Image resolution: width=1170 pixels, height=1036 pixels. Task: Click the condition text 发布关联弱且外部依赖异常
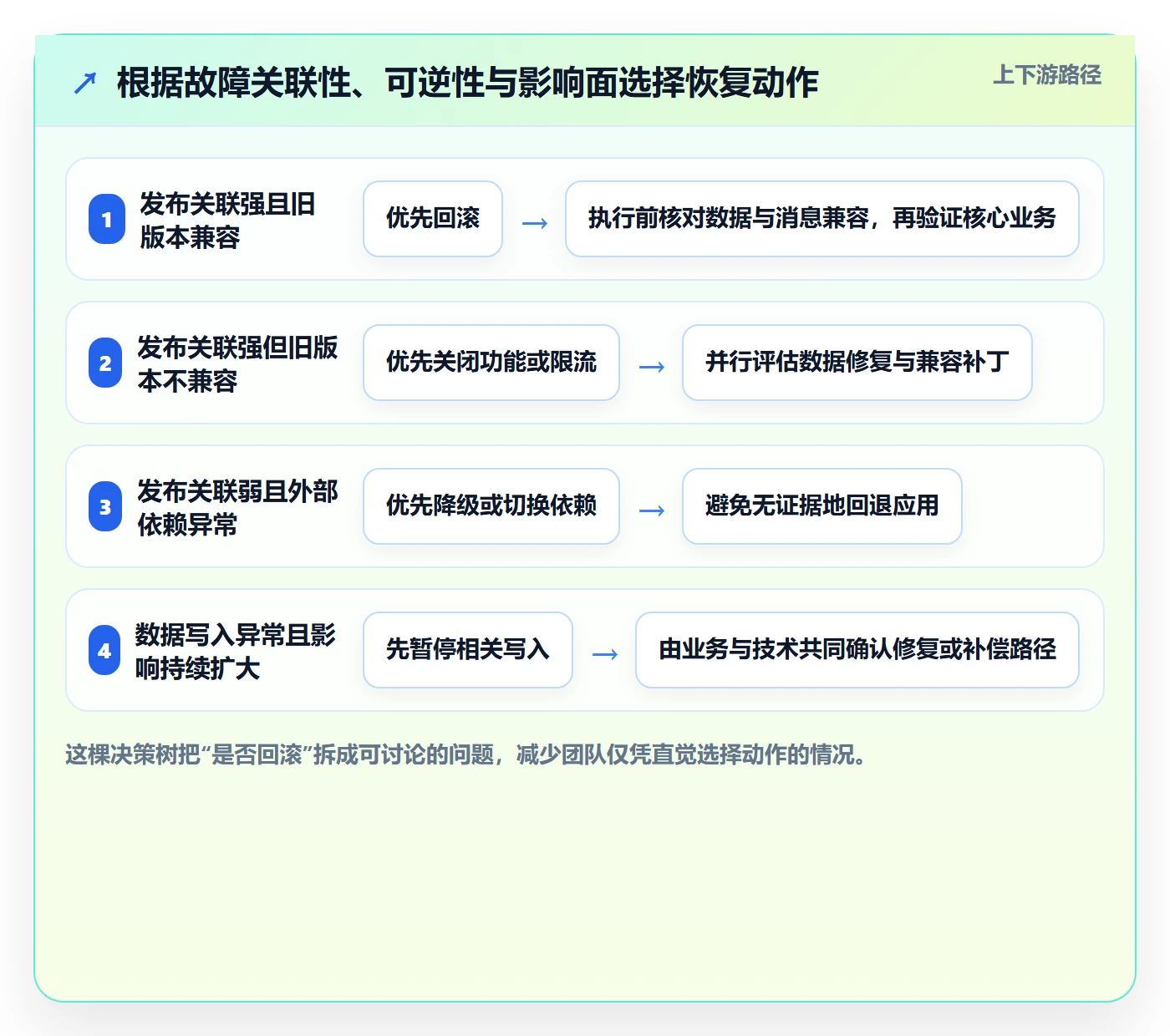click(x=237, y=507)
